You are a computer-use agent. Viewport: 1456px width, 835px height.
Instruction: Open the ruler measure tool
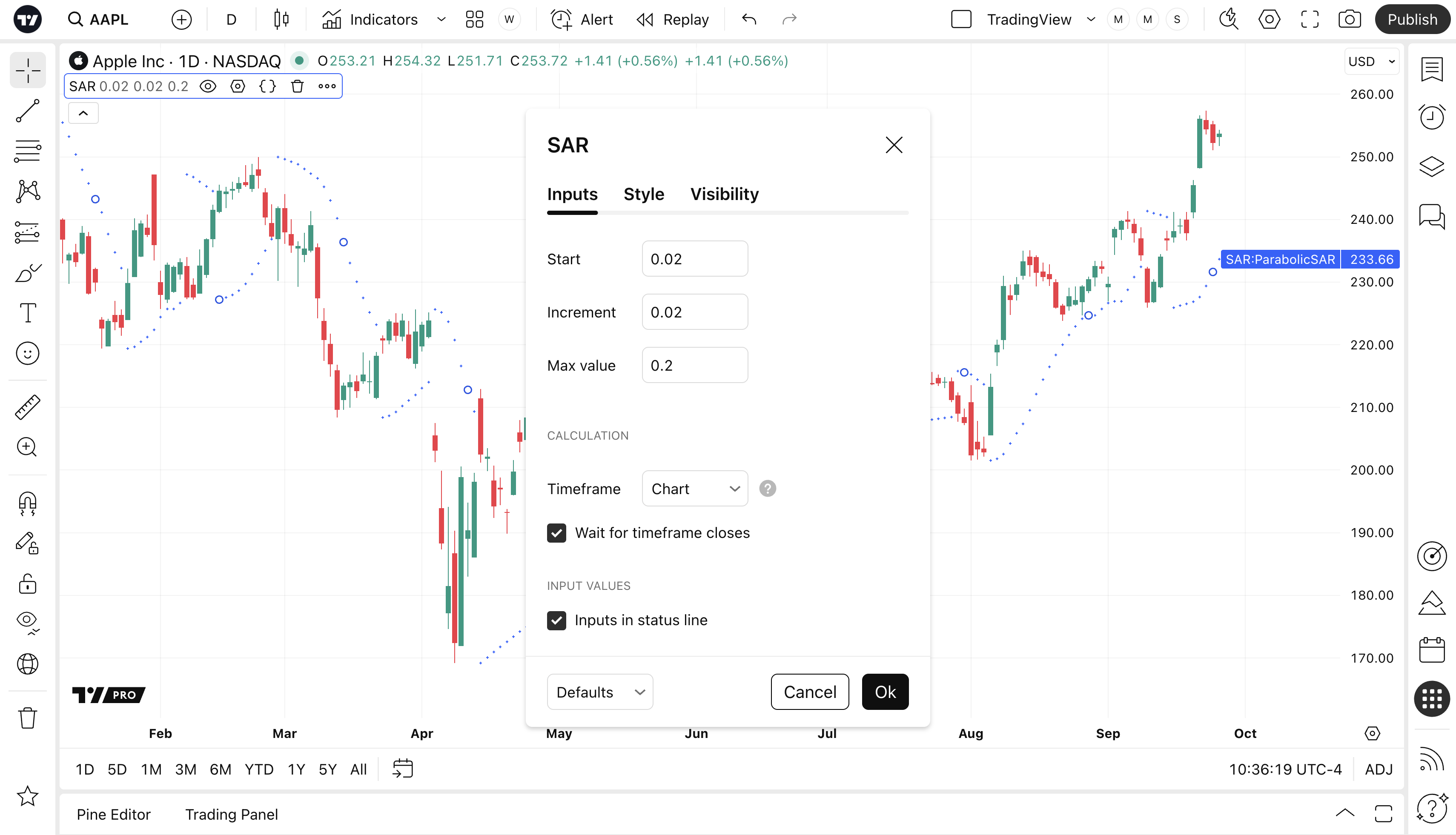click(28, 407)
